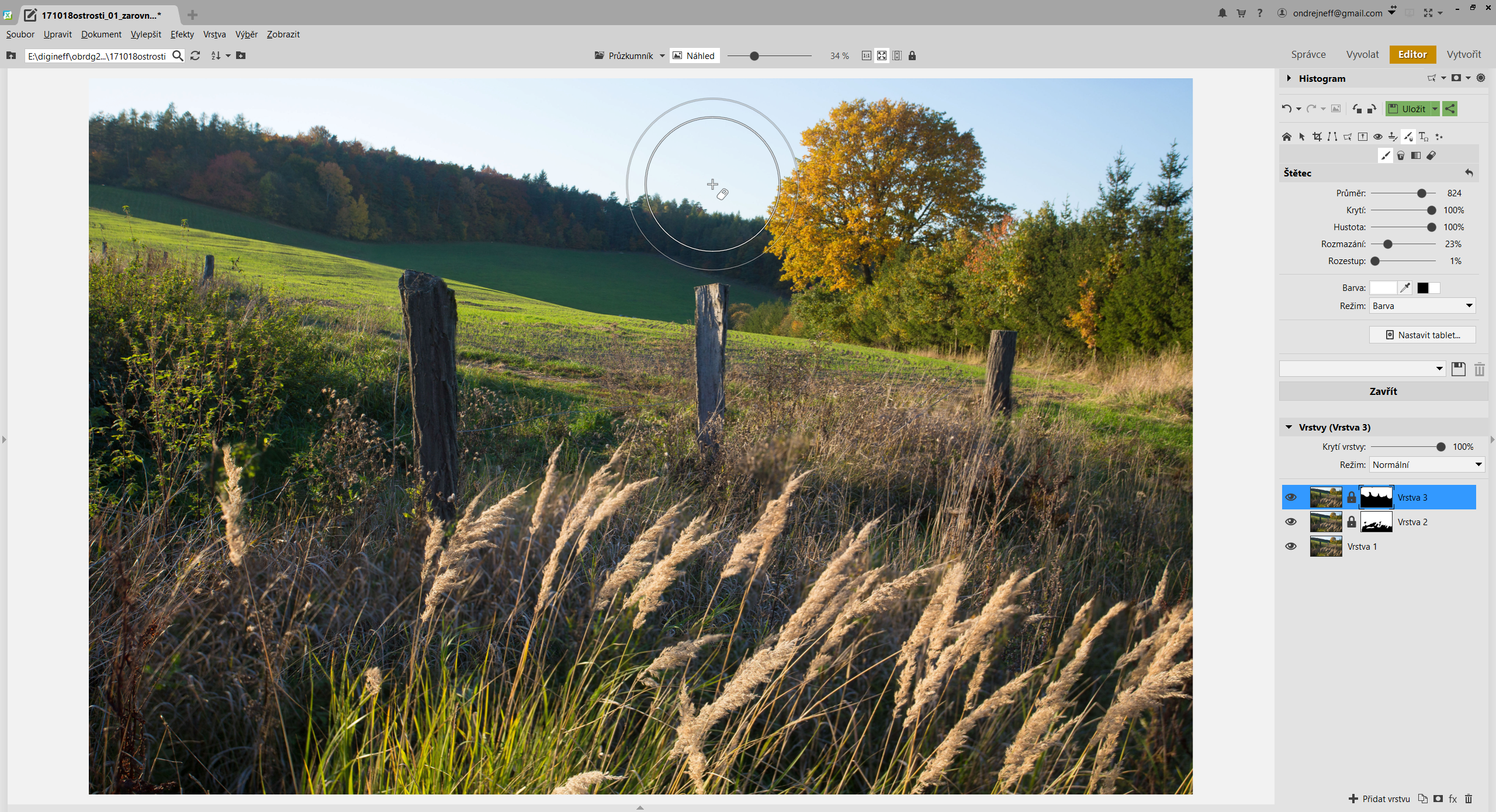The width and height of the screenshot is (1496, 812).
Task: Click Přidat vrstvu to add a layer
Action: 1379,799
